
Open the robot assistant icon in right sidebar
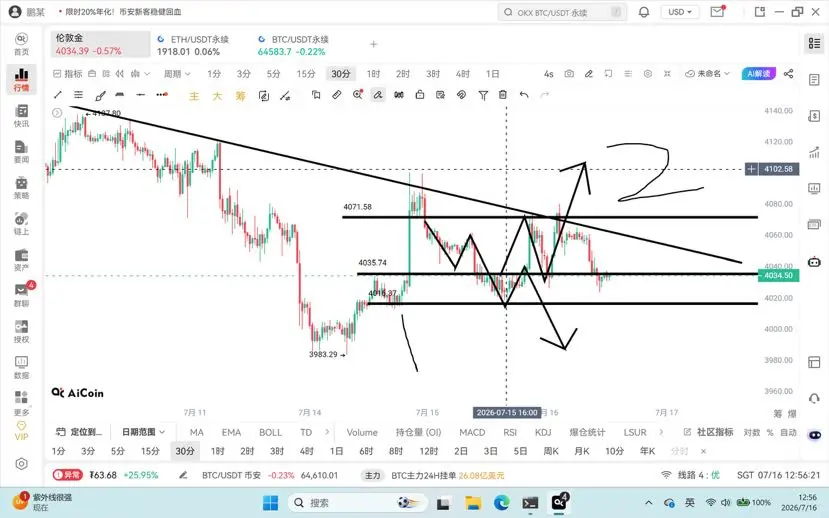[x=814, y=261]
